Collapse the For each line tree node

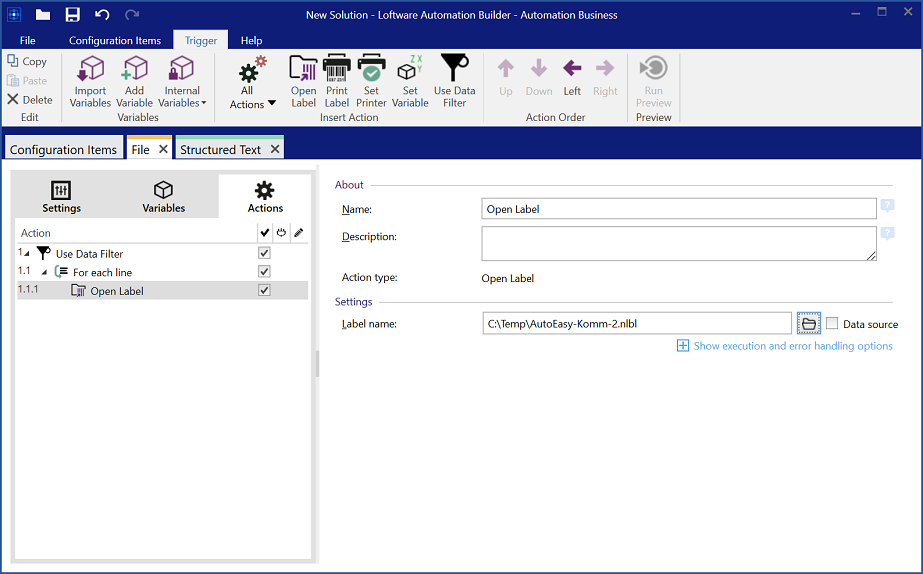pyautogui.click(x=44, y=272)
